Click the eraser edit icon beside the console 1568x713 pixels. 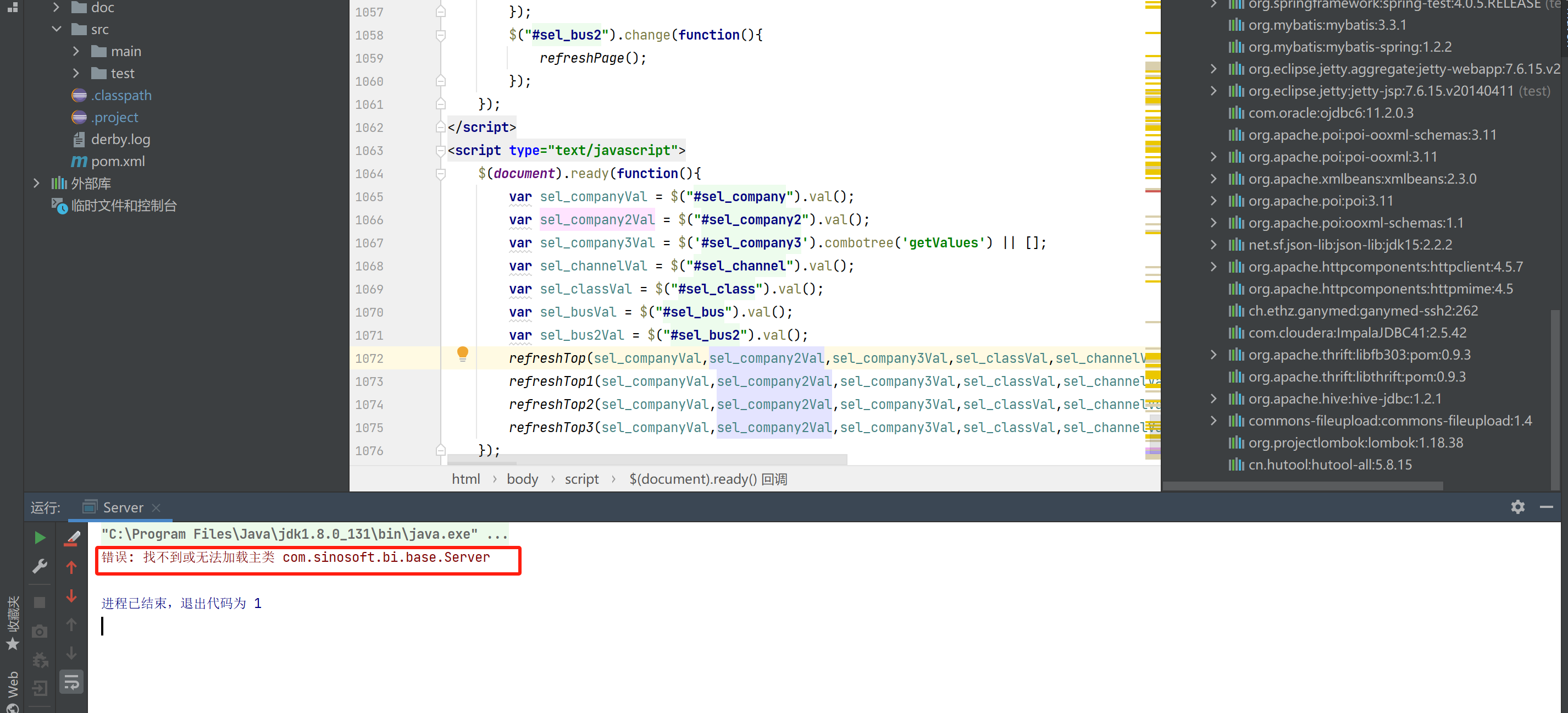[72, 538]
